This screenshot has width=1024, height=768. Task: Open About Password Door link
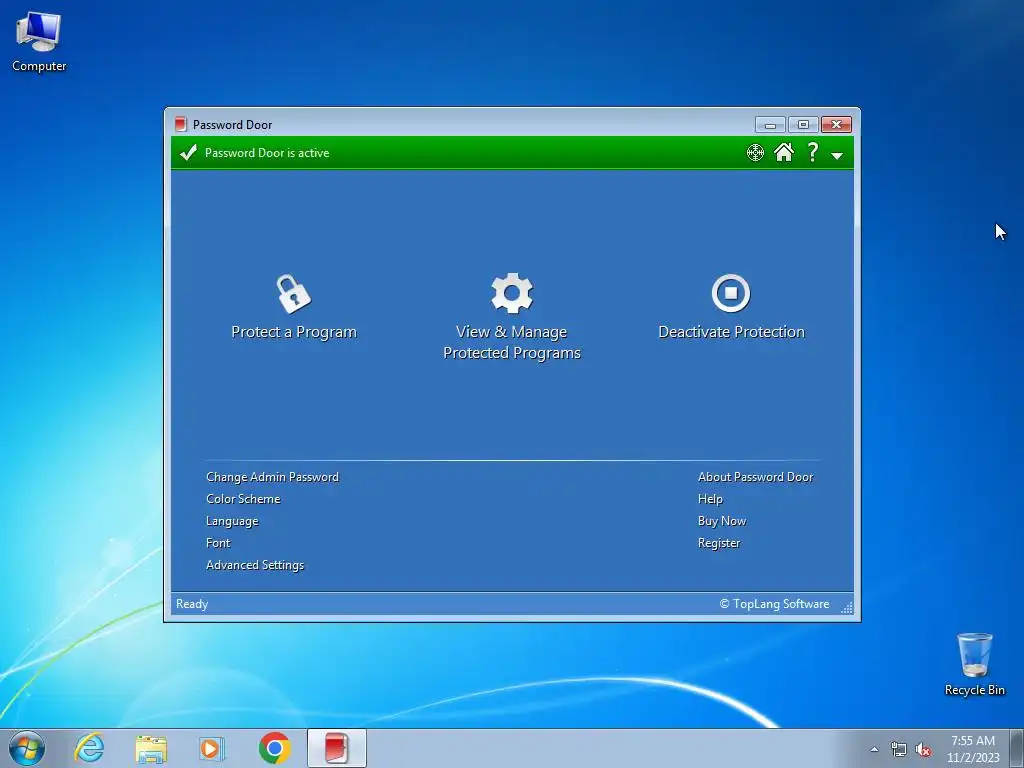[756, 477]
